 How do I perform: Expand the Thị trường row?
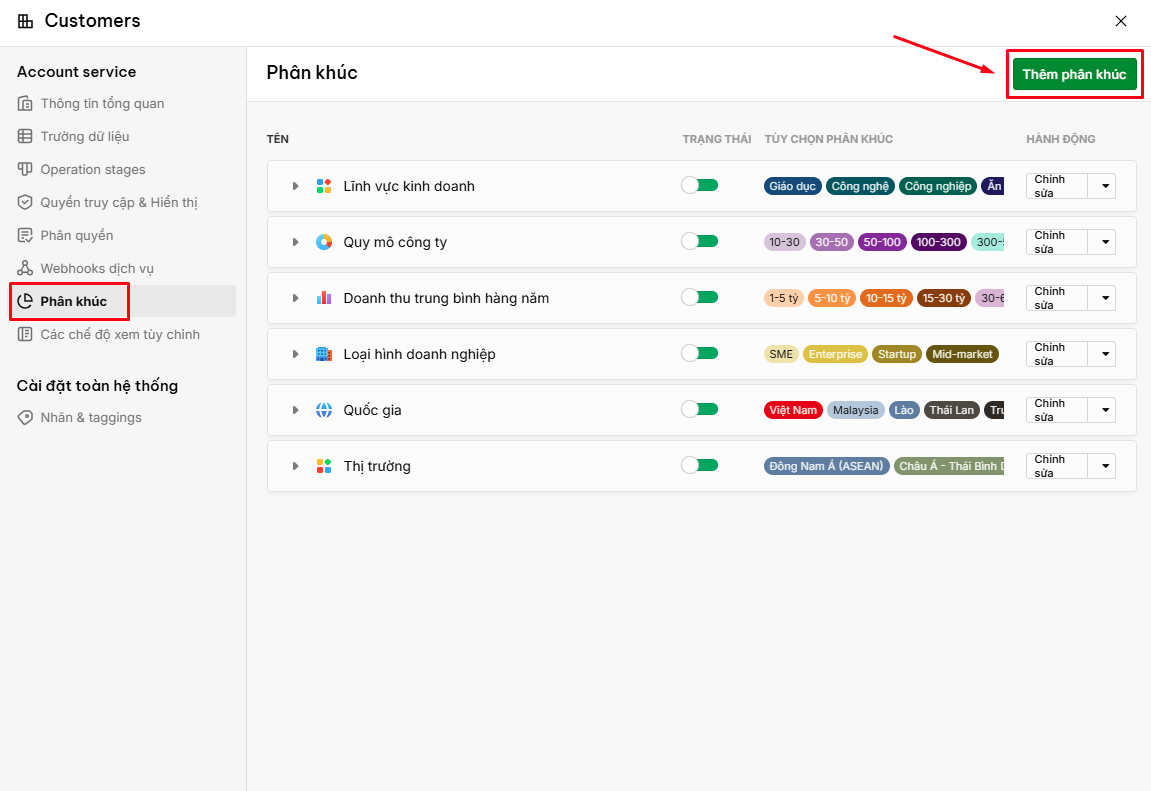(x=295, y=466)
